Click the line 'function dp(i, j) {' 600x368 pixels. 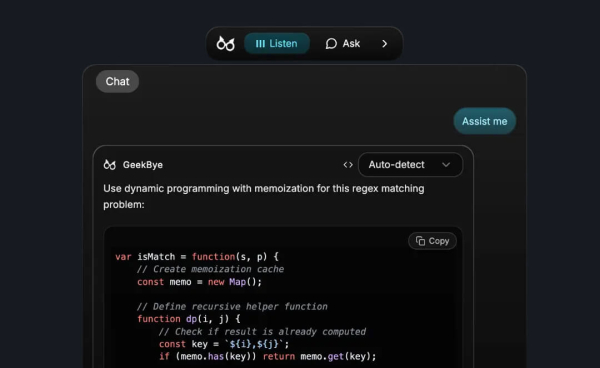189,319
